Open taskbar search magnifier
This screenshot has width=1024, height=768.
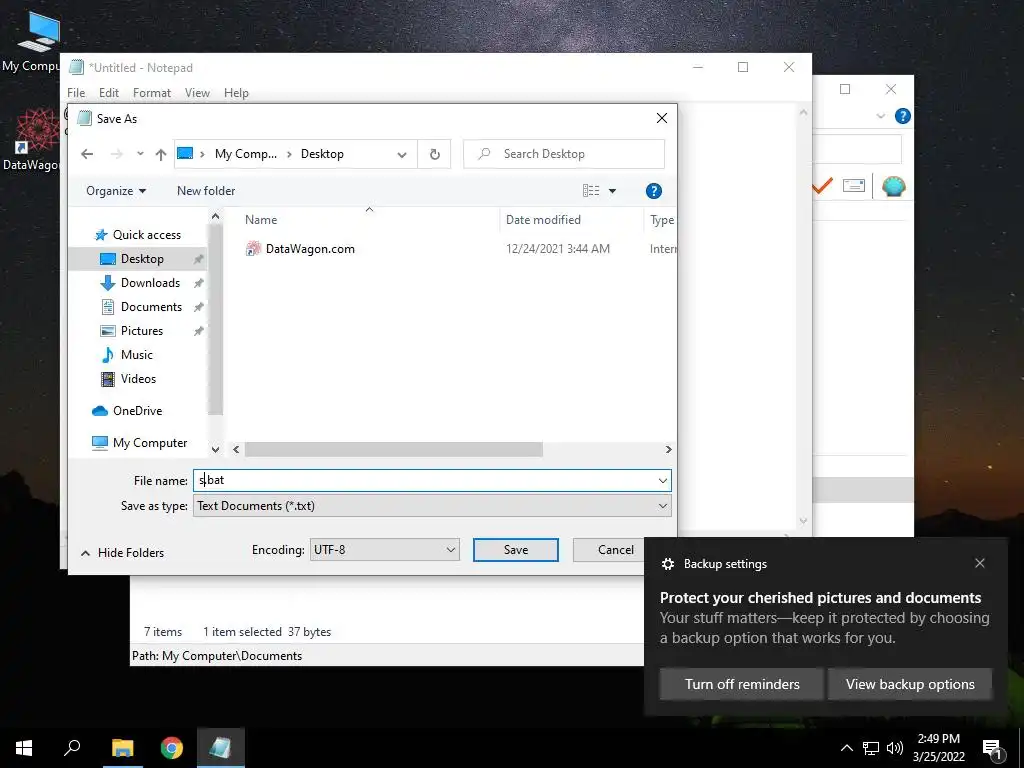[72, 748]
